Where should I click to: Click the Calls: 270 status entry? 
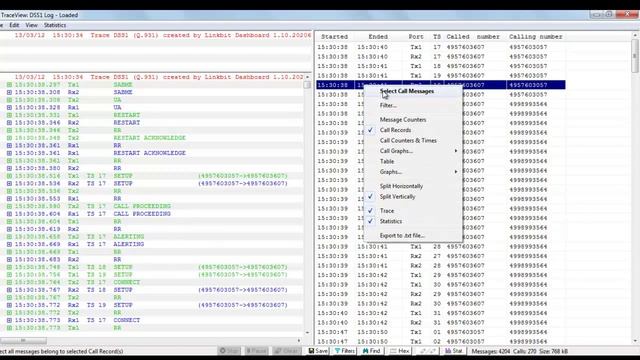525,351
